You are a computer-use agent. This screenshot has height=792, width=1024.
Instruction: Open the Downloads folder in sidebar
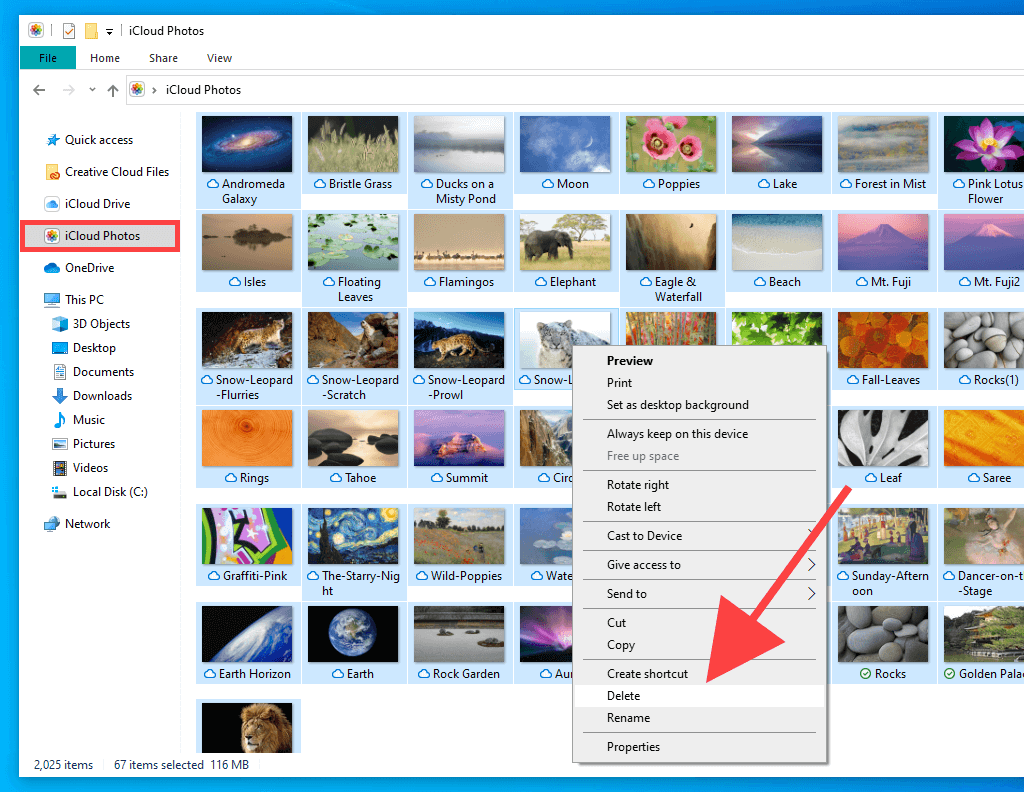pos(102,396)
